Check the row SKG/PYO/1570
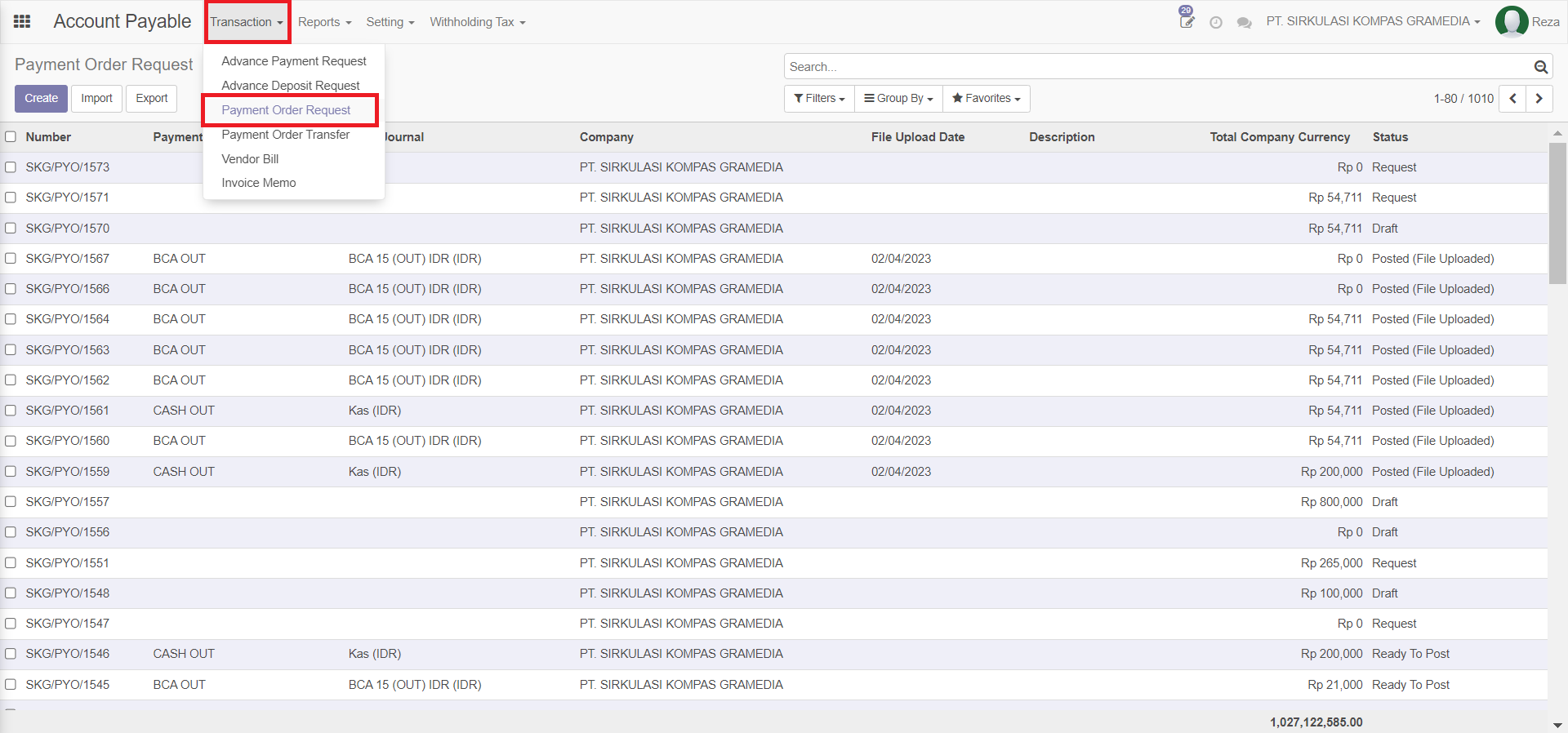The height and width of the screenshot is (733, 1568). pyautogui.click(x=11, y=229)
